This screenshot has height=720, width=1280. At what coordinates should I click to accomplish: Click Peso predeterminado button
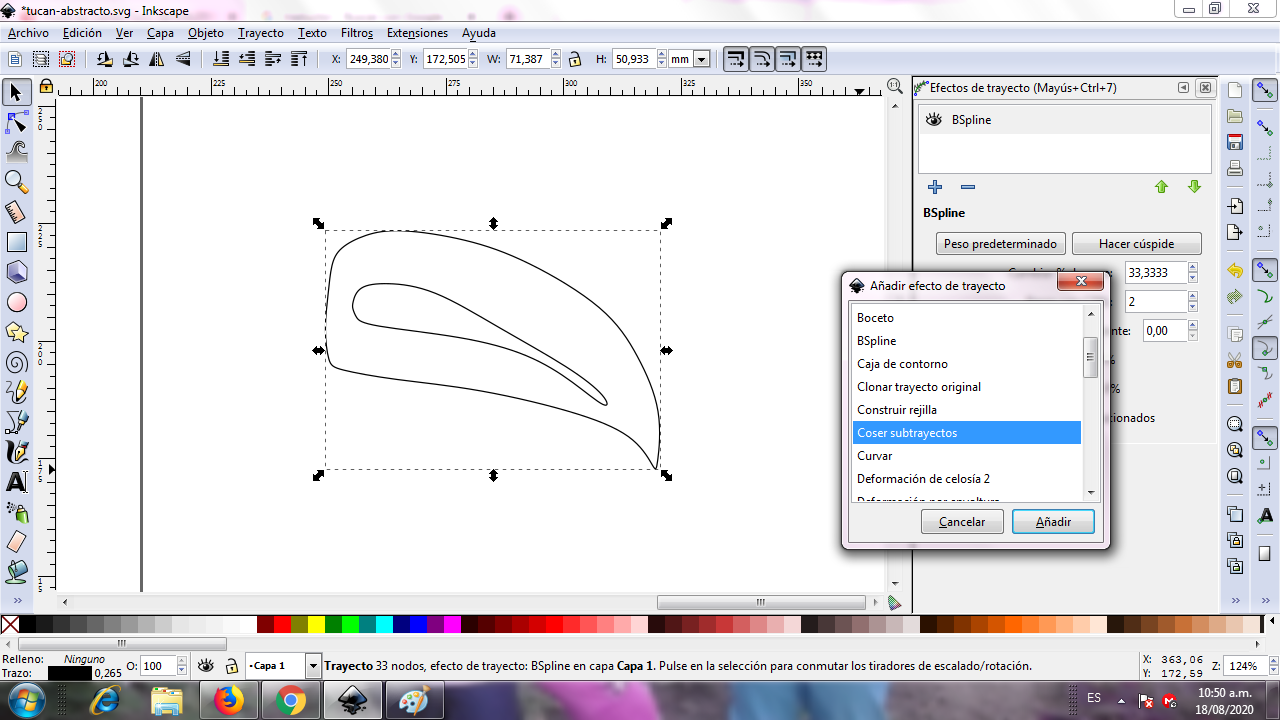pyautogui.click(x=1000, y=244)
